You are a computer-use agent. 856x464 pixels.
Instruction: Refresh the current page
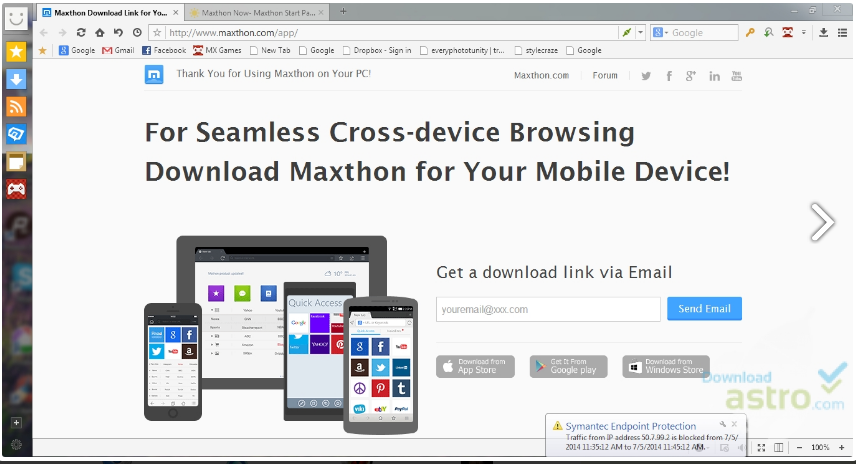[x=81, y=33]
